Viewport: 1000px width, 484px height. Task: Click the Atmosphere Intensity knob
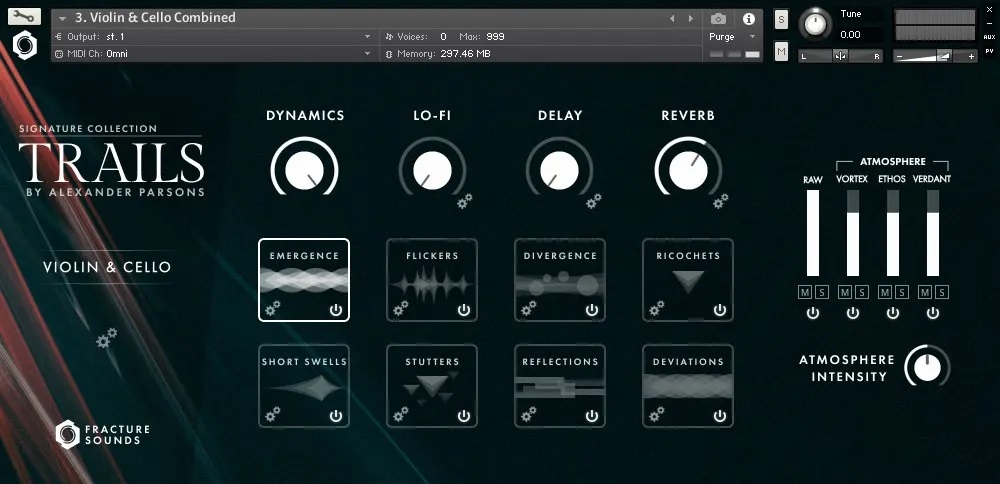[927, 367]
